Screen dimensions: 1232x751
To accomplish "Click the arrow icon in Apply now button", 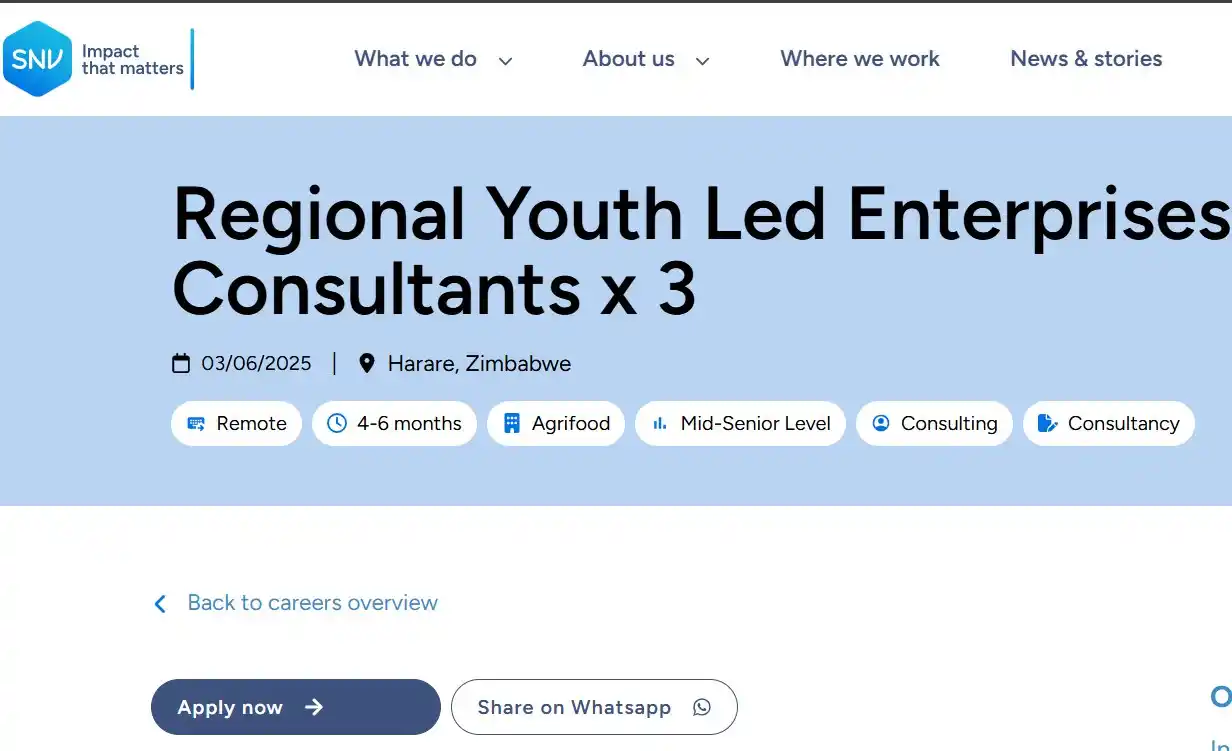I will [x=314, y=707].
